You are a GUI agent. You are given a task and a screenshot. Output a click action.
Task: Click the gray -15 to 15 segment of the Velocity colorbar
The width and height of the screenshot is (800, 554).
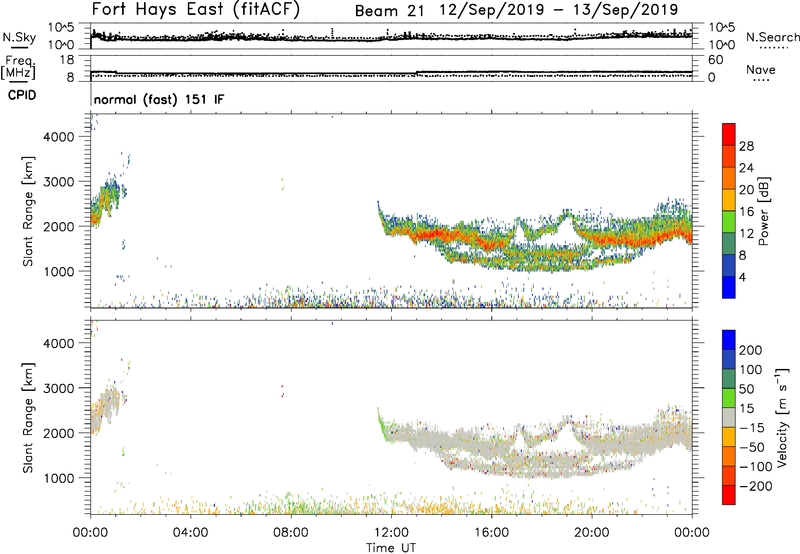(729, 417)
